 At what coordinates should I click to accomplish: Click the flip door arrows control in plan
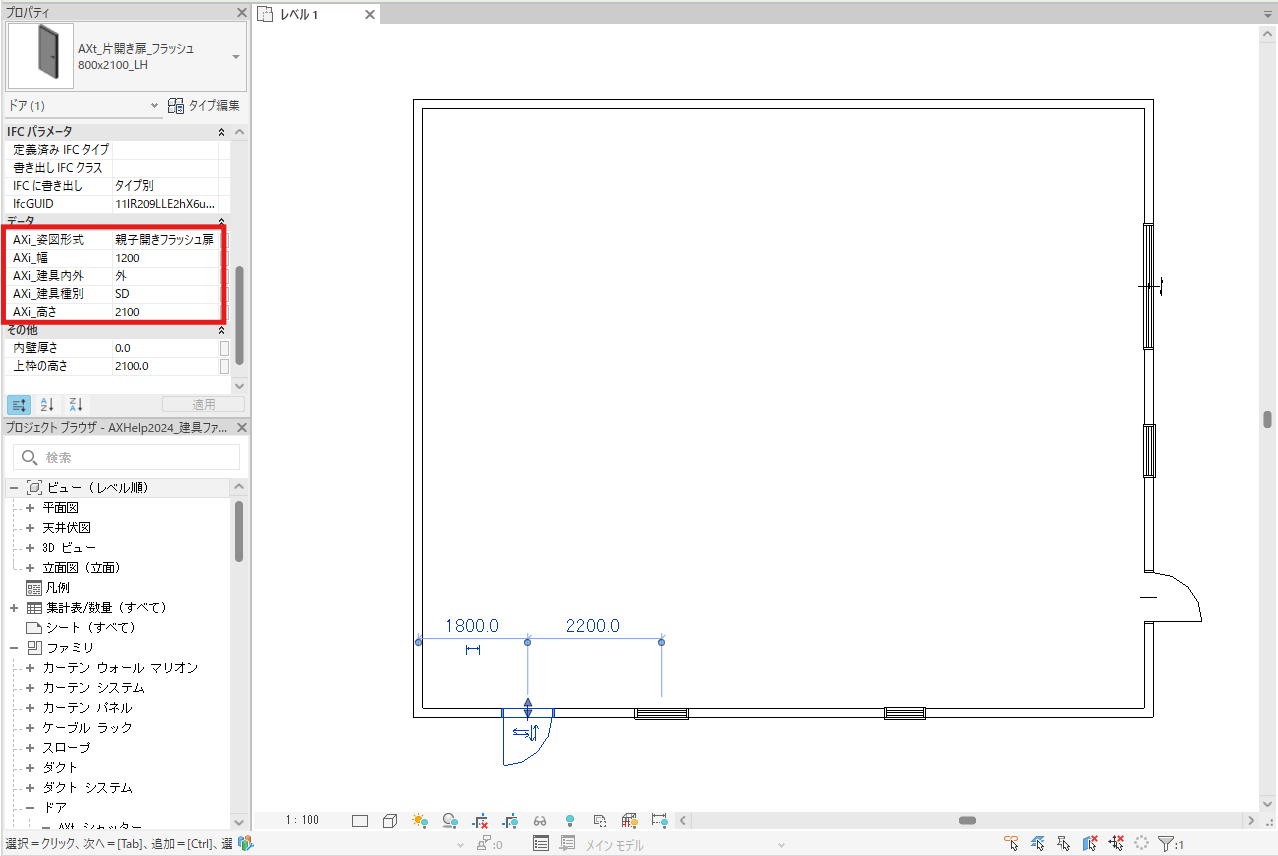click(x=527, y=732)
